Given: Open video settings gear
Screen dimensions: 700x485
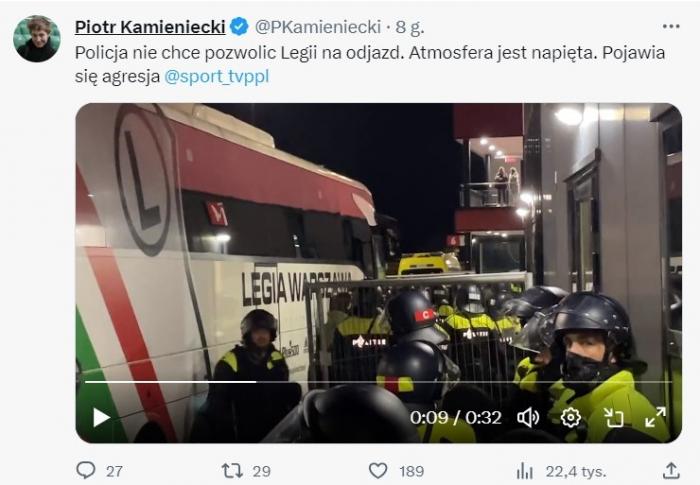Looking at the screenshot, I should point(571,418).
